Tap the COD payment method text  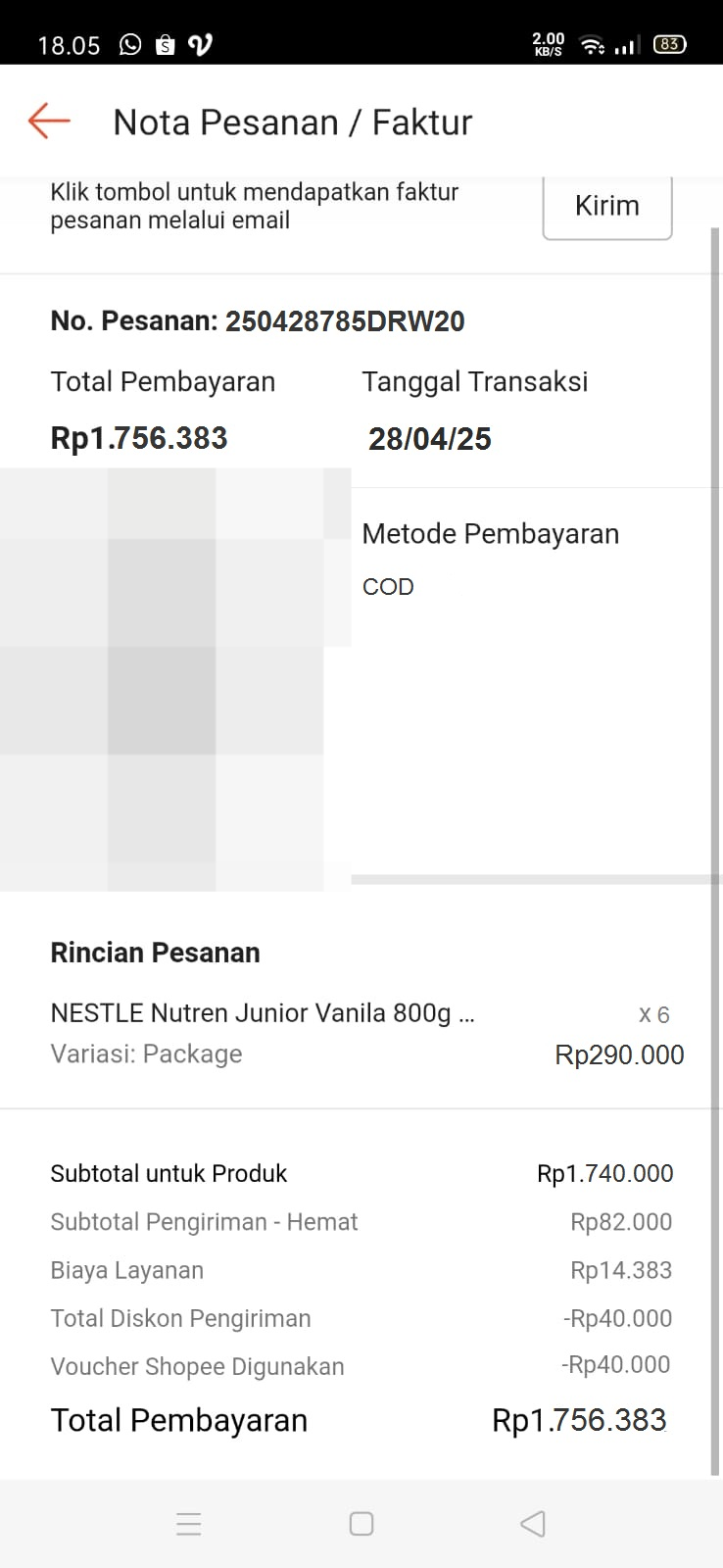point(388,587)
